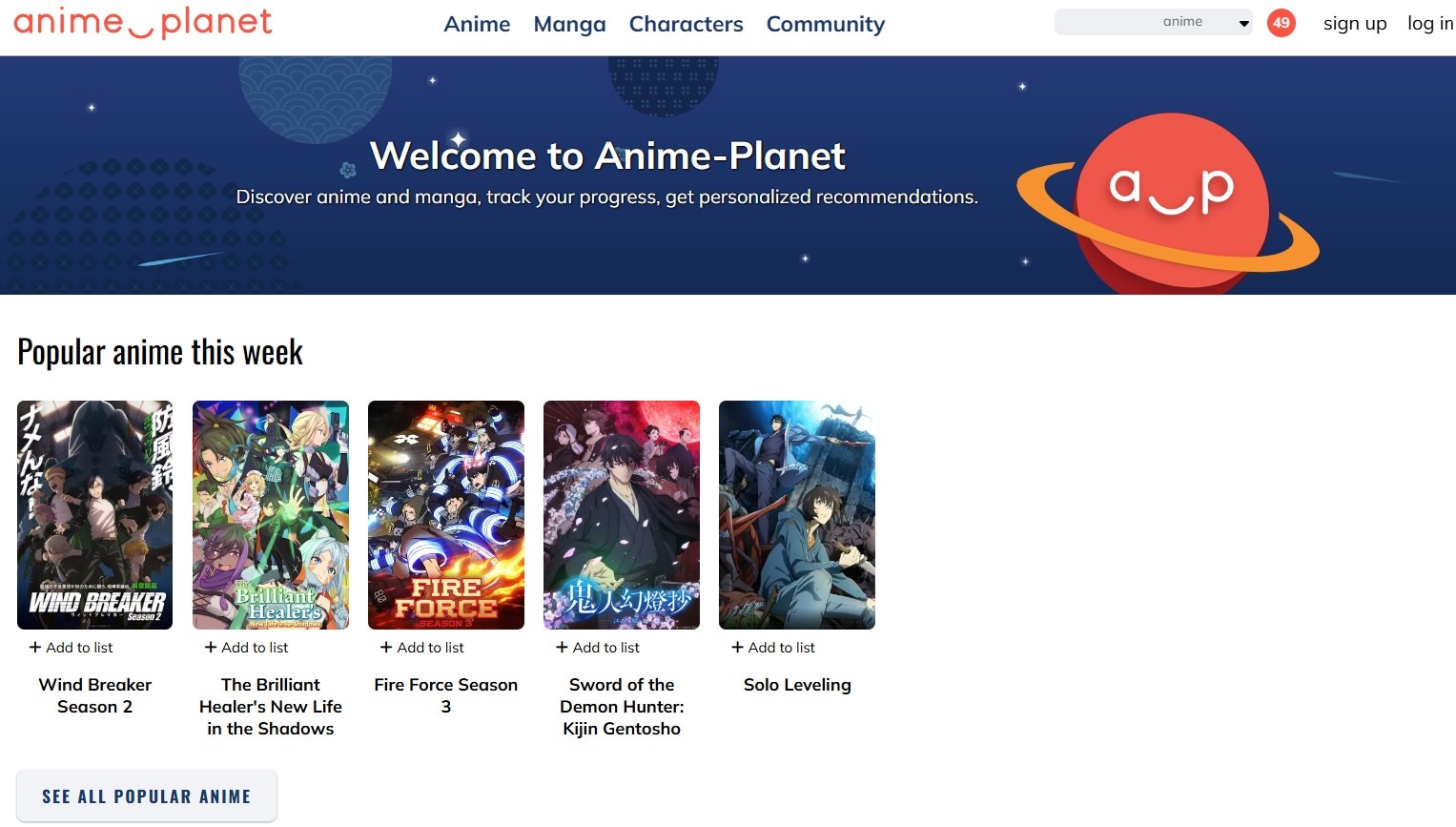The height and width of the screenshot is (827, 1456).
Task: Select the Brilliant Healer's poster thumbnail
Action: click(271, 515)
